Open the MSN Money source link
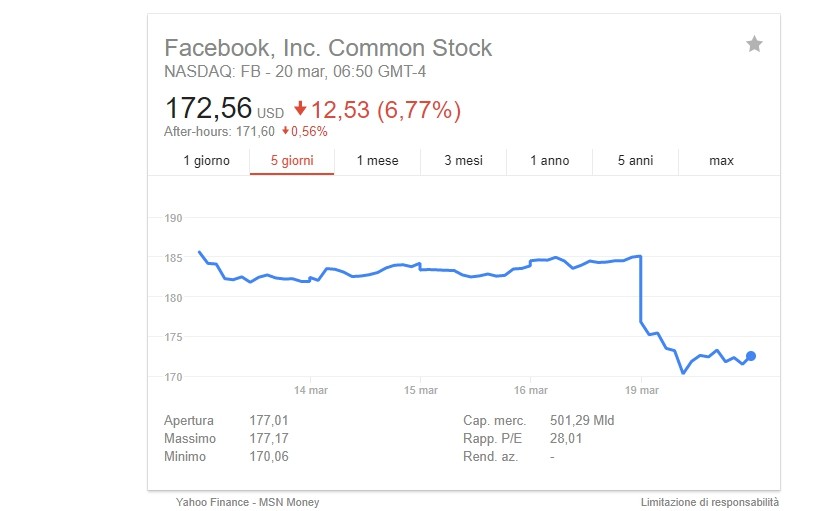Screen dimensions: 818x511 (288, 502)
